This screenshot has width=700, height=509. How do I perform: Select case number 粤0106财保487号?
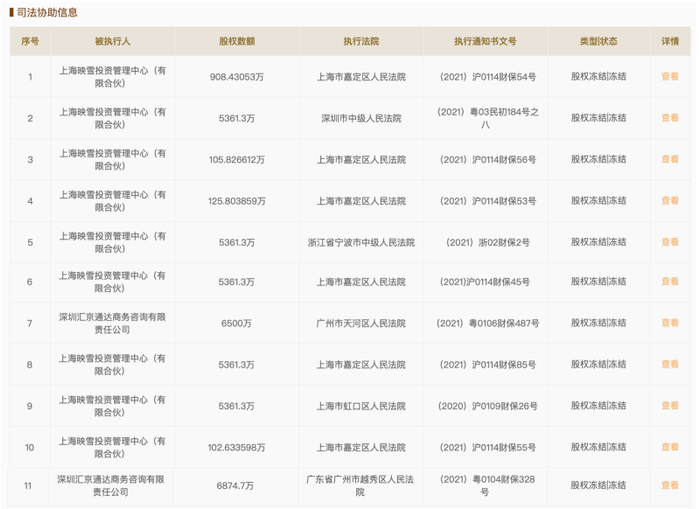[x=504, y=323]
